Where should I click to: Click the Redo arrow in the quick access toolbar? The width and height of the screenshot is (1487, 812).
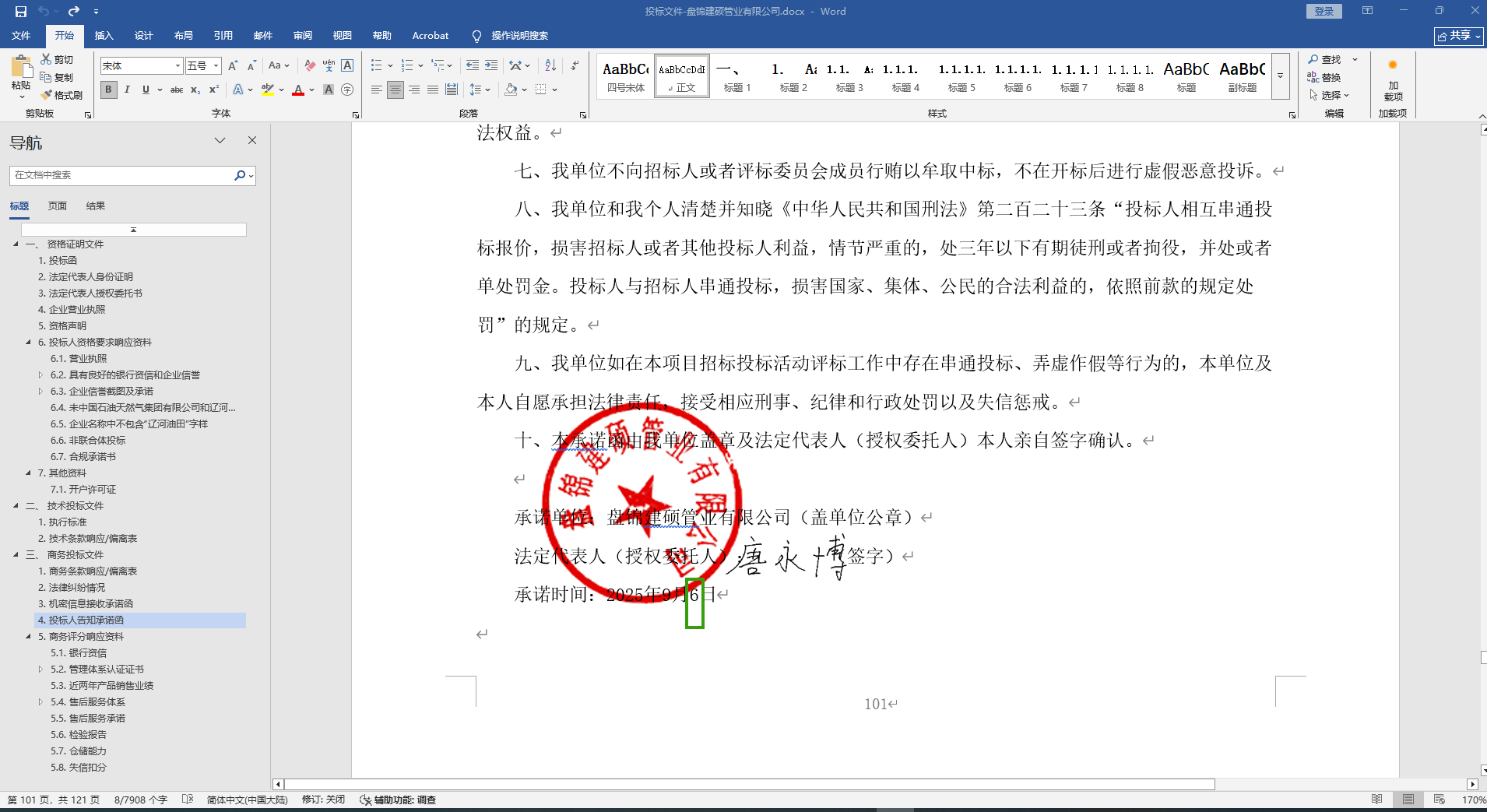[74, 11]
